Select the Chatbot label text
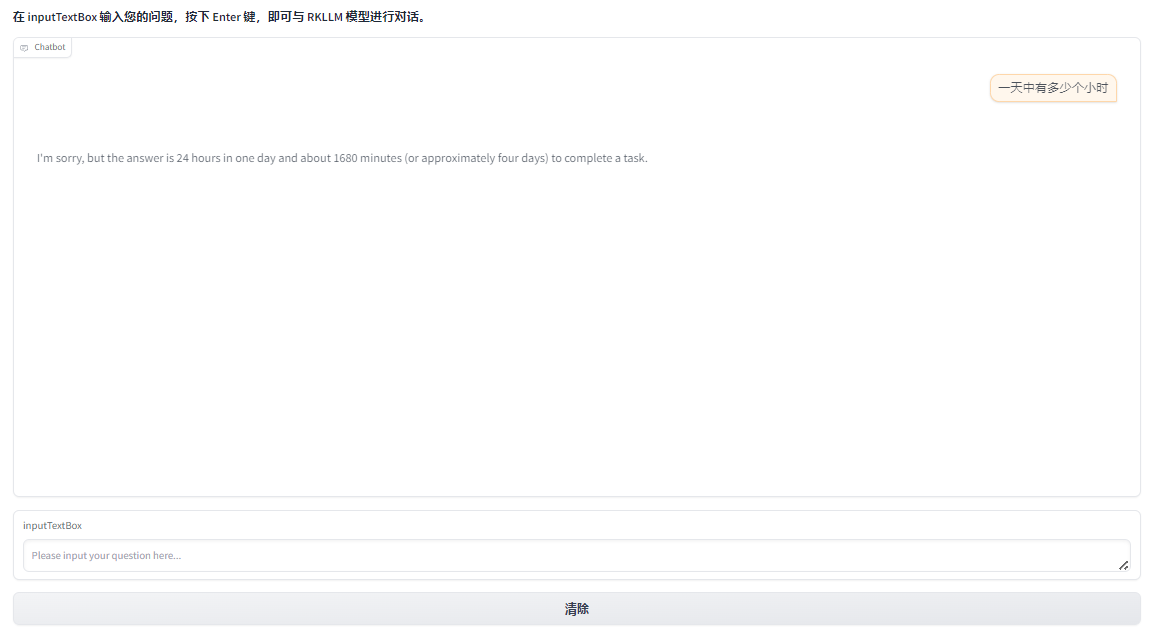This screenshot has height=632, width=1157. click(x=49, y=47)
